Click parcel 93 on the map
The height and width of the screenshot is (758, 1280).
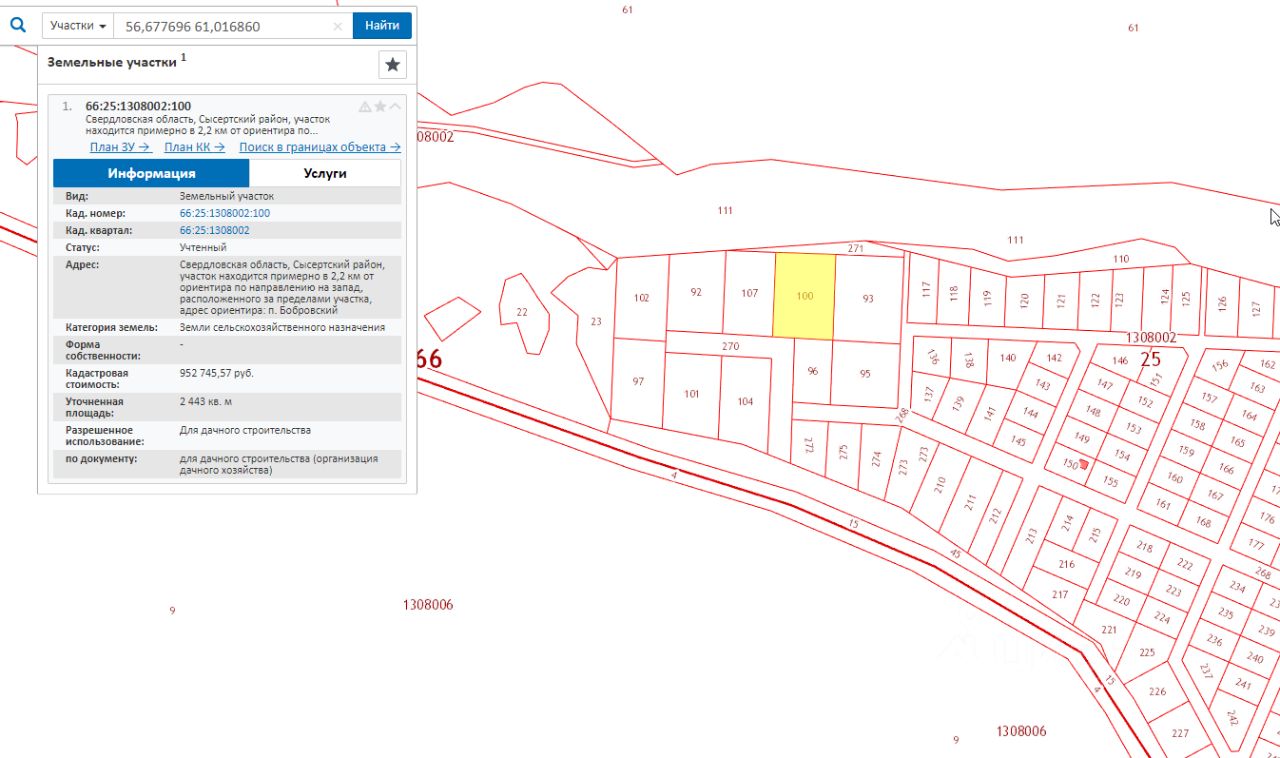[x=868, y=298]
